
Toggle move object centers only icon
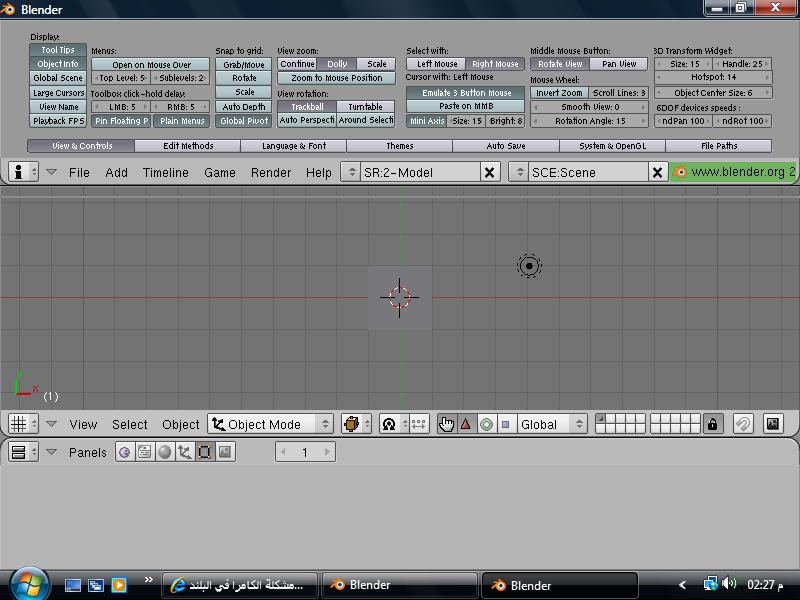[418, 424]
